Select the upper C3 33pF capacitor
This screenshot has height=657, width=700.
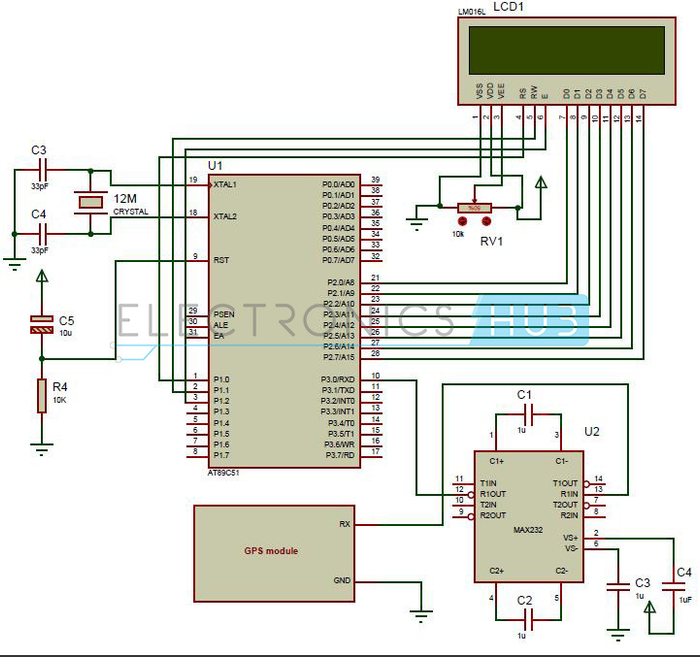[x=43, y=170]
